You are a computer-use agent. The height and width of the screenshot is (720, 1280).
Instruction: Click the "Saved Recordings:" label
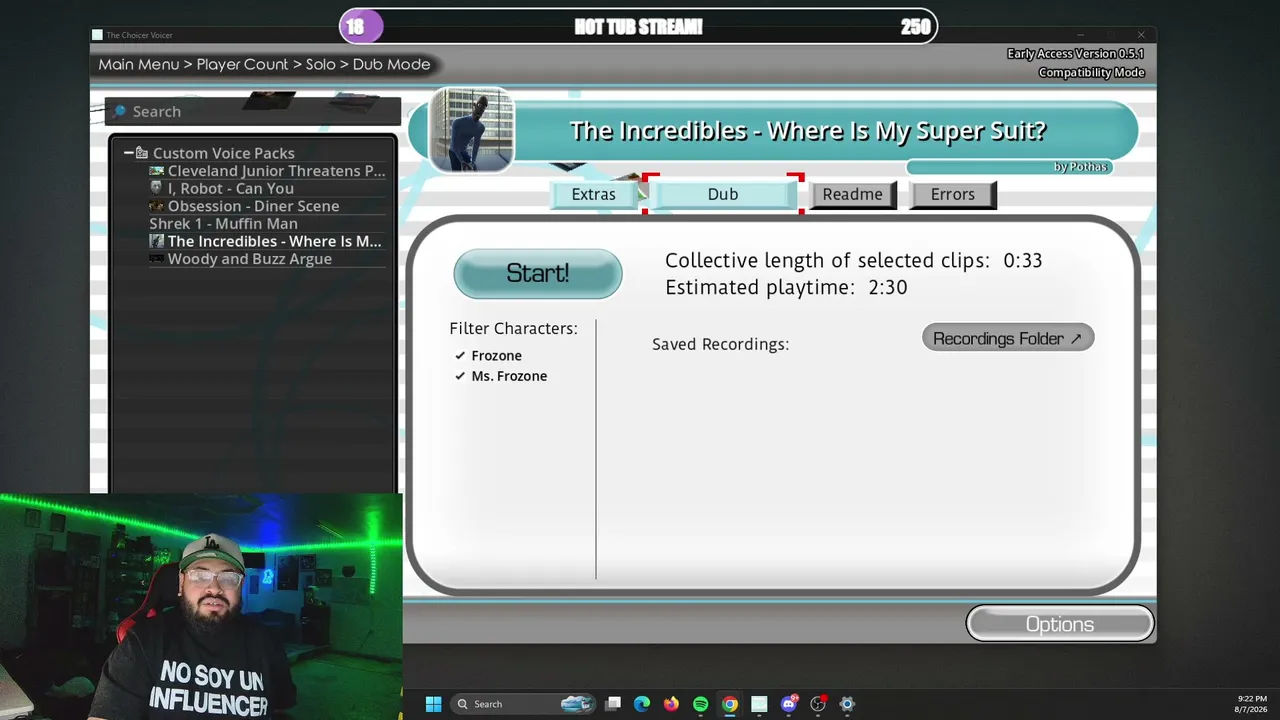click(x=720, y=344)
